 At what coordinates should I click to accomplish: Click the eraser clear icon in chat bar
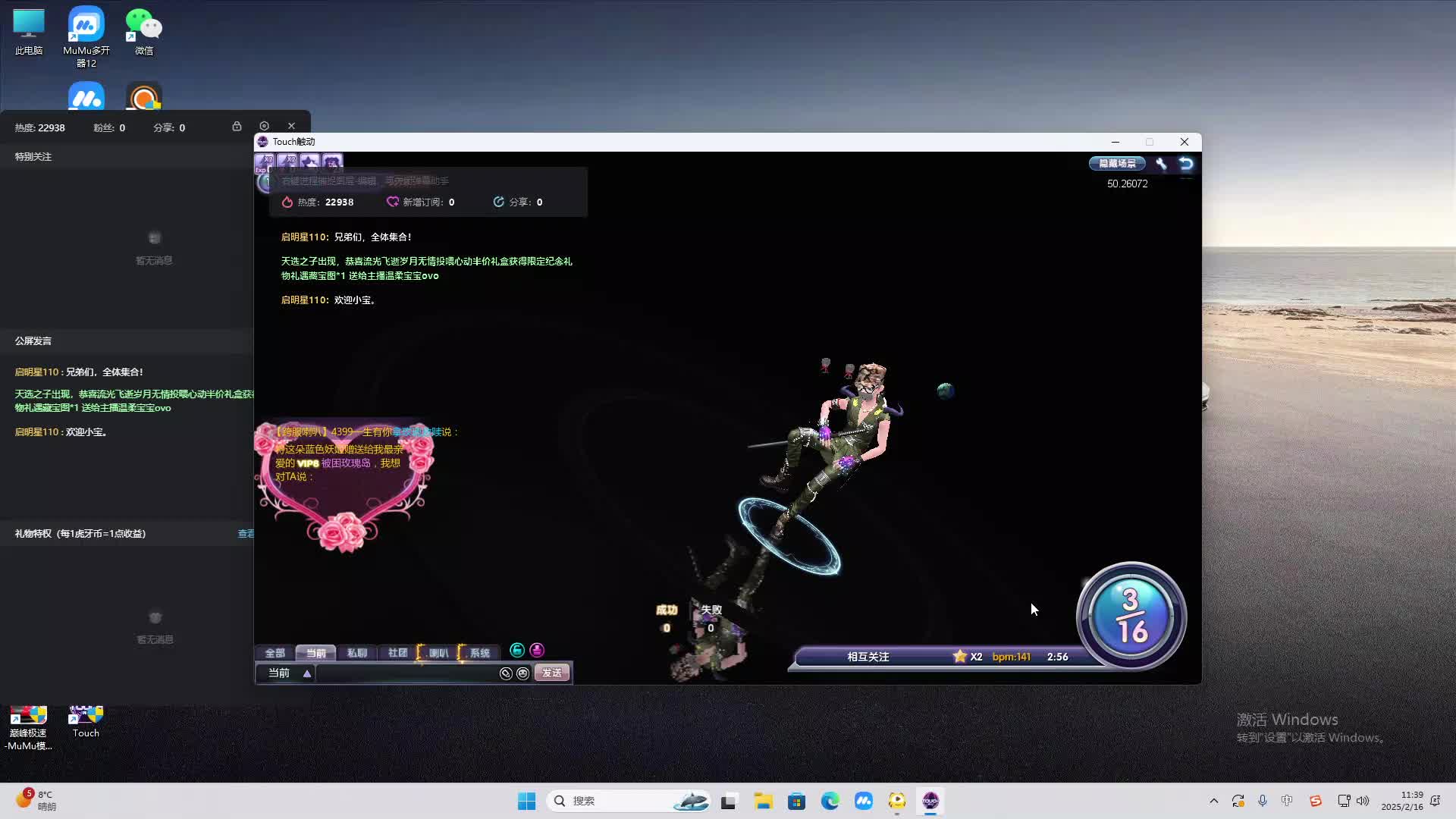(x=506, y=673)
